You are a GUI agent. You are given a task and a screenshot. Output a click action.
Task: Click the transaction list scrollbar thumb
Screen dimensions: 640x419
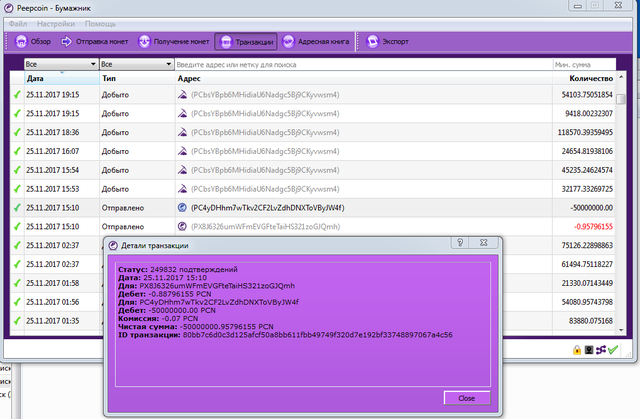point(621,99)
